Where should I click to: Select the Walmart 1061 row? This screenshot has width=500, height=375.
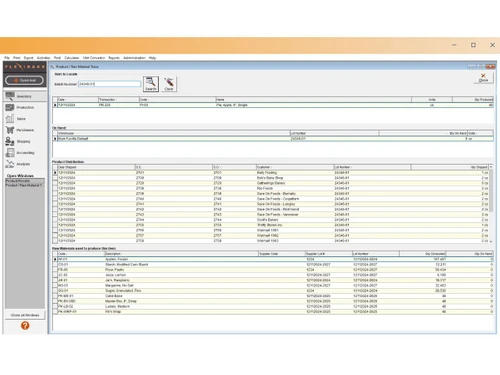pyautogui.click(x=271, y=230)
